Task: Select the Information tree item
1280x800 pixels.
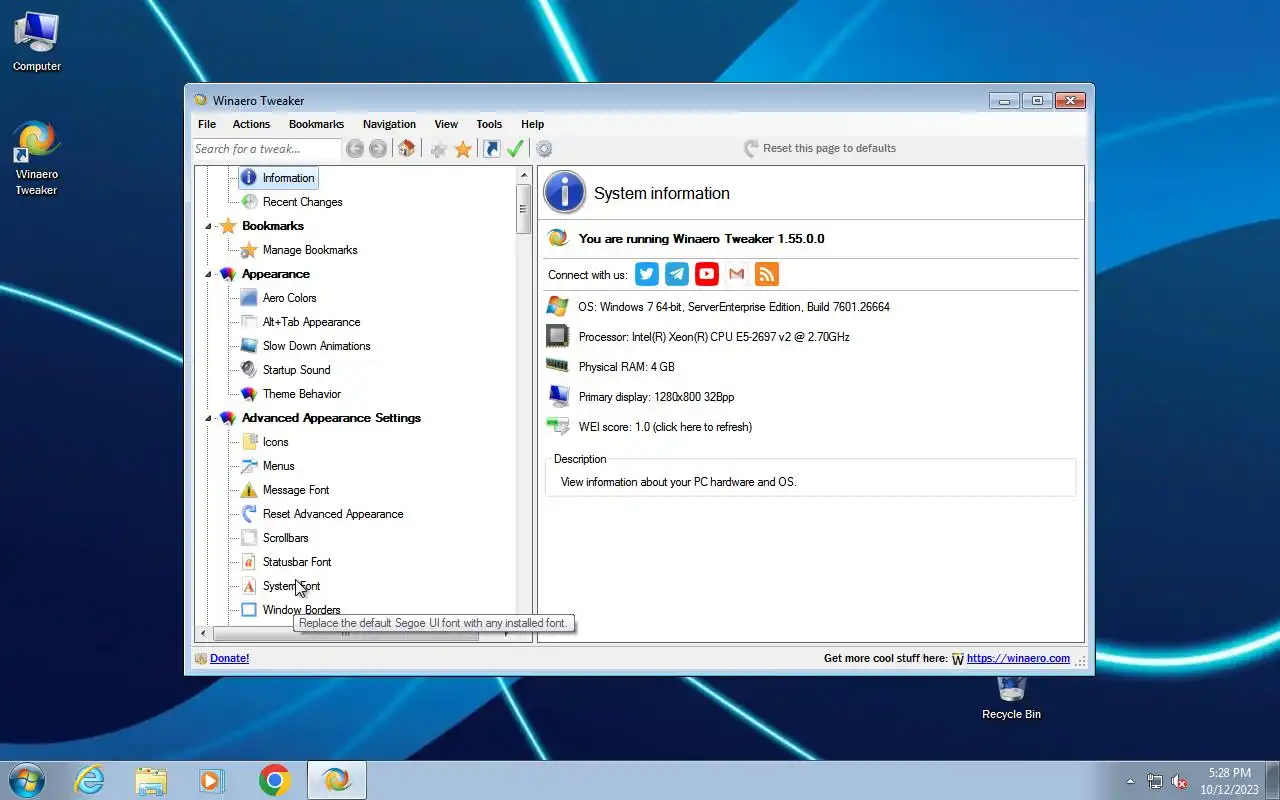Action: [x=288, y=178]
